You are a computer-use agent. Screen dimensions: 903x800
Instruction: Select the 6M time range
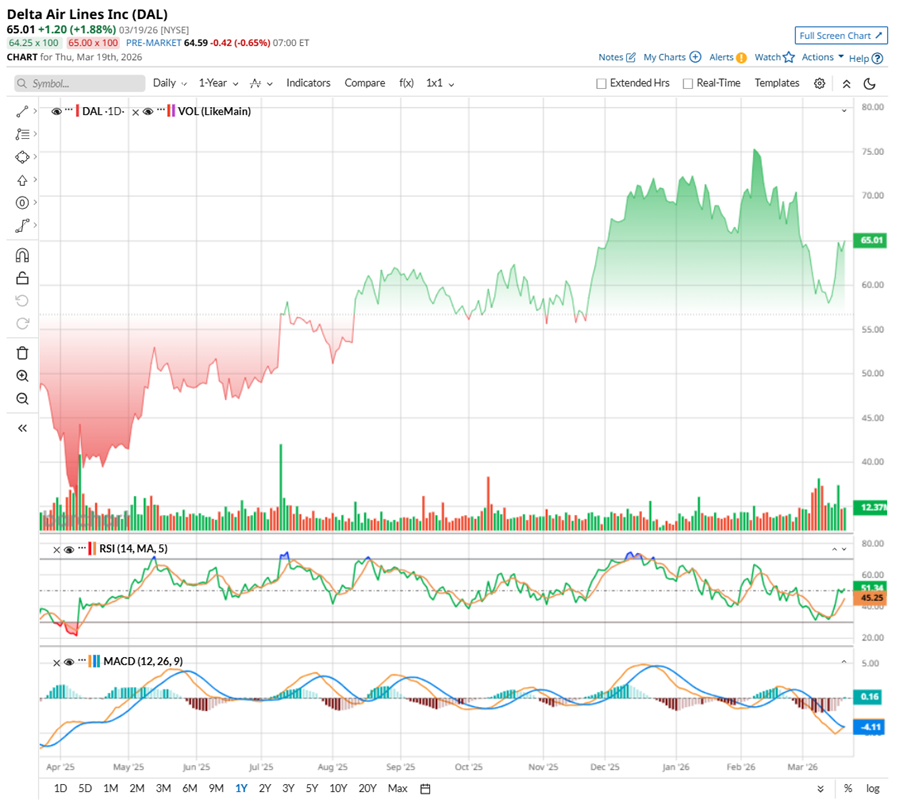click(189, 788)
